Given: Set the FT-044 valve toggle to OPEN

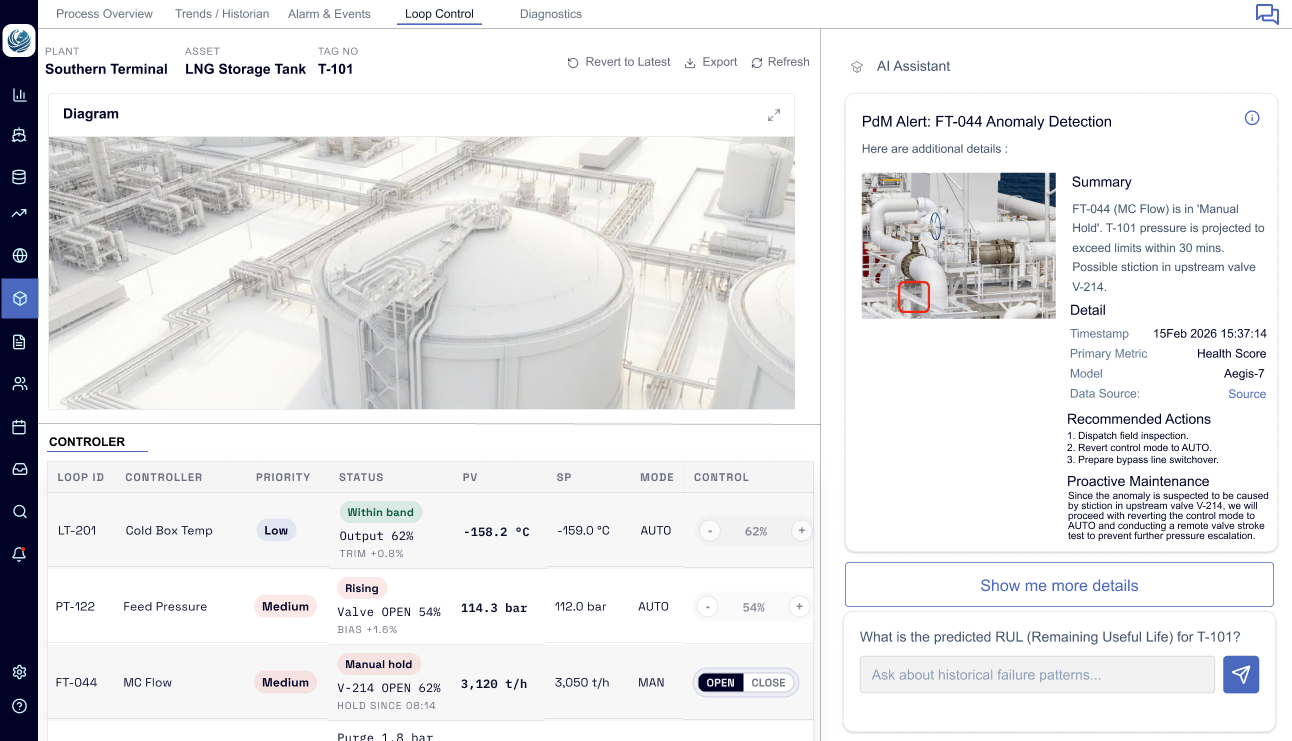Looking at the screenshot, I should point(720,683).
